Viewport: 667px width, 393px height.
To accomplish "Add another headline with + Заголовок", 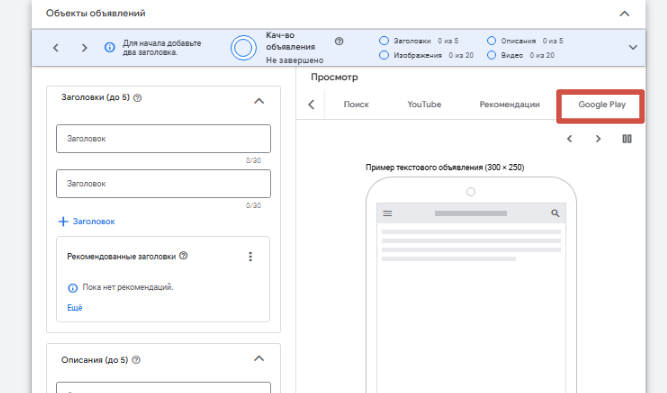I will [87, 221].
